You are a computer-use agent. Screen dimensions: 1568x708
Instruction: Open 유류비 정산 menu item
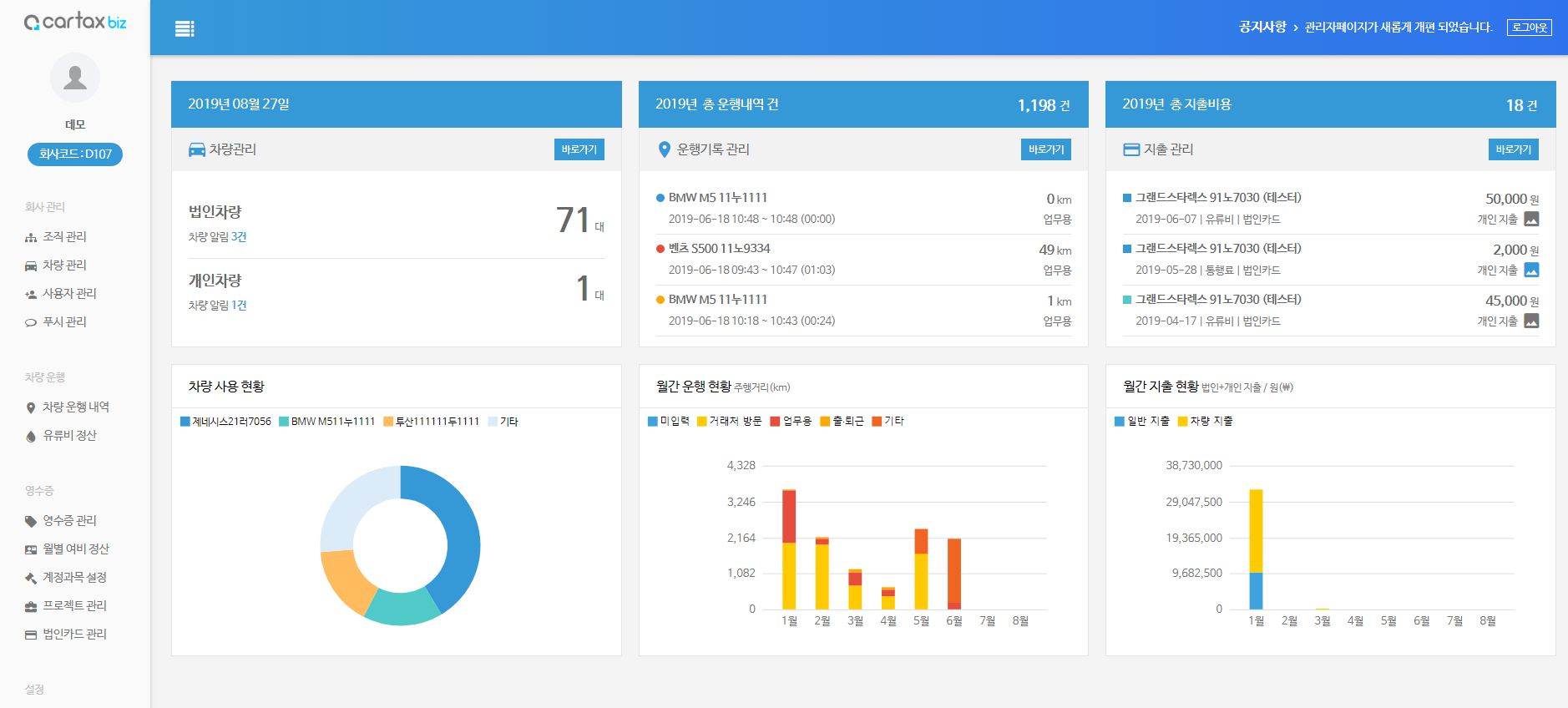tap(69, 436)
